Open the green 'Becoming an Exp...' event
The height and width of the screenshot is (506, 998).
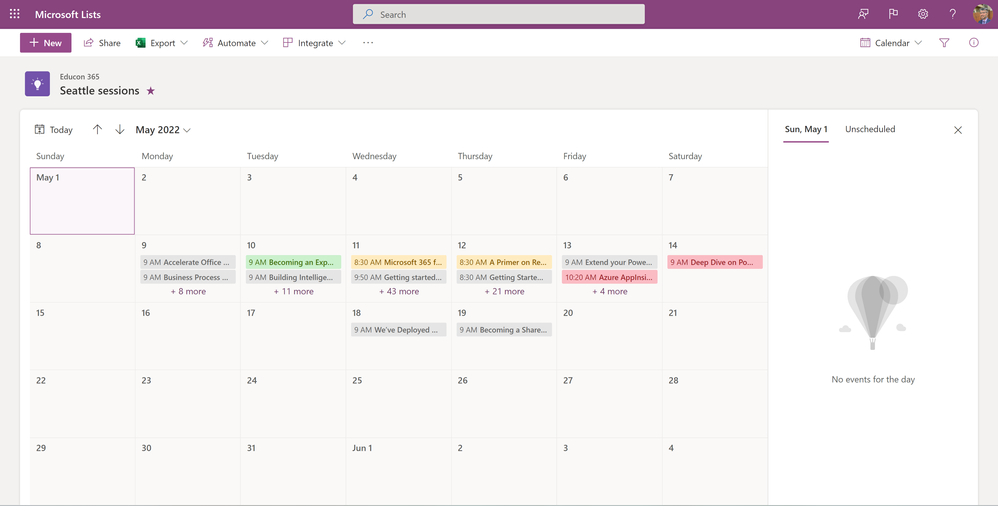(x=293, y=262)
